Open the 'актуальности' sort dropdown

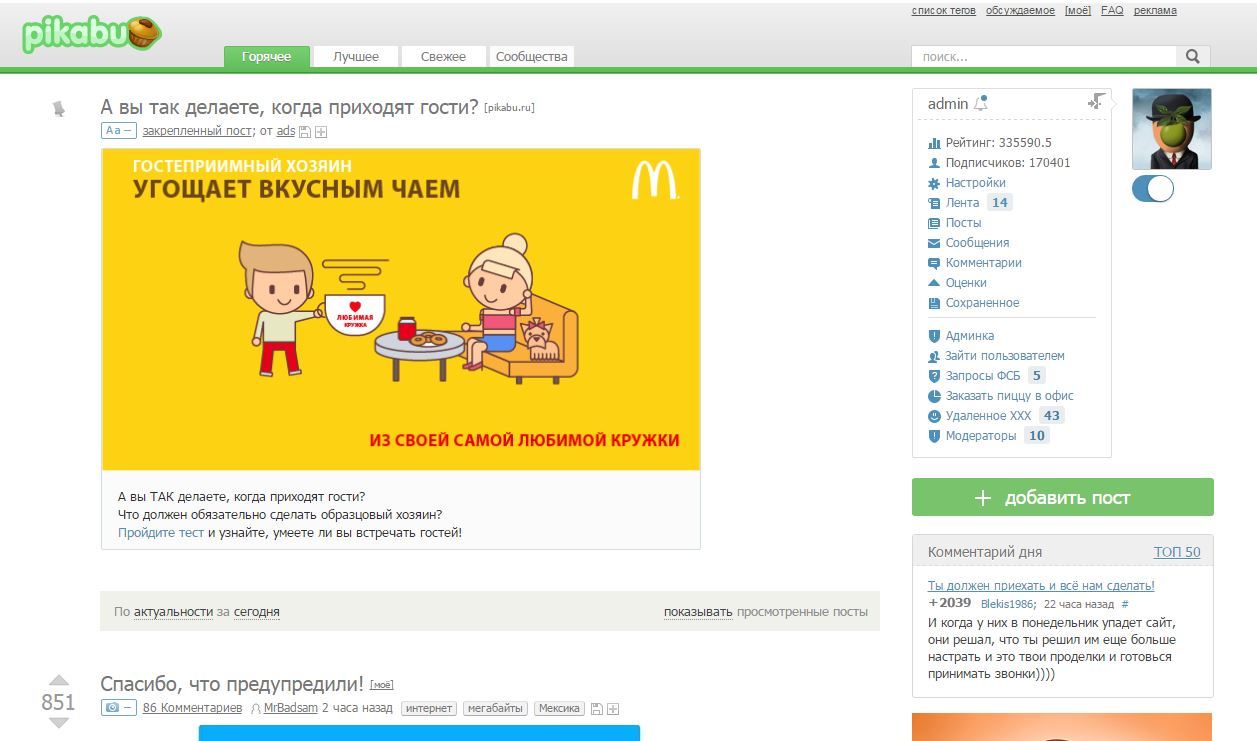(173, 612)
